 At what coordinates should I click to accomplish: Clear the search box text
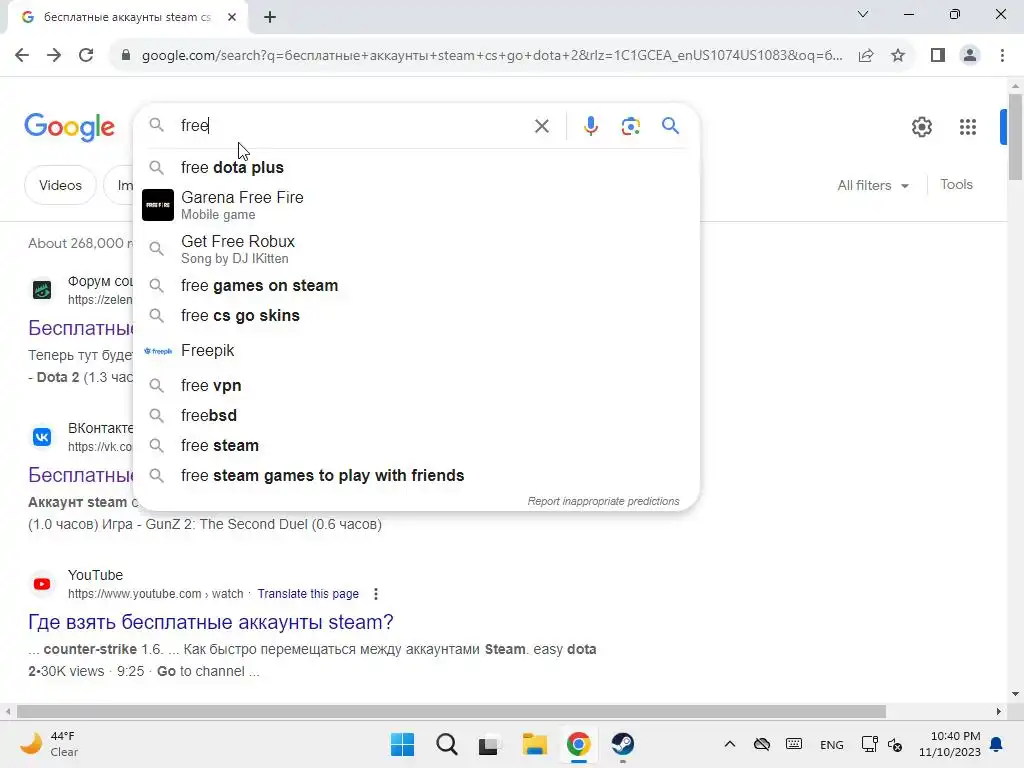pyautogui.click(x=541, y=125)
